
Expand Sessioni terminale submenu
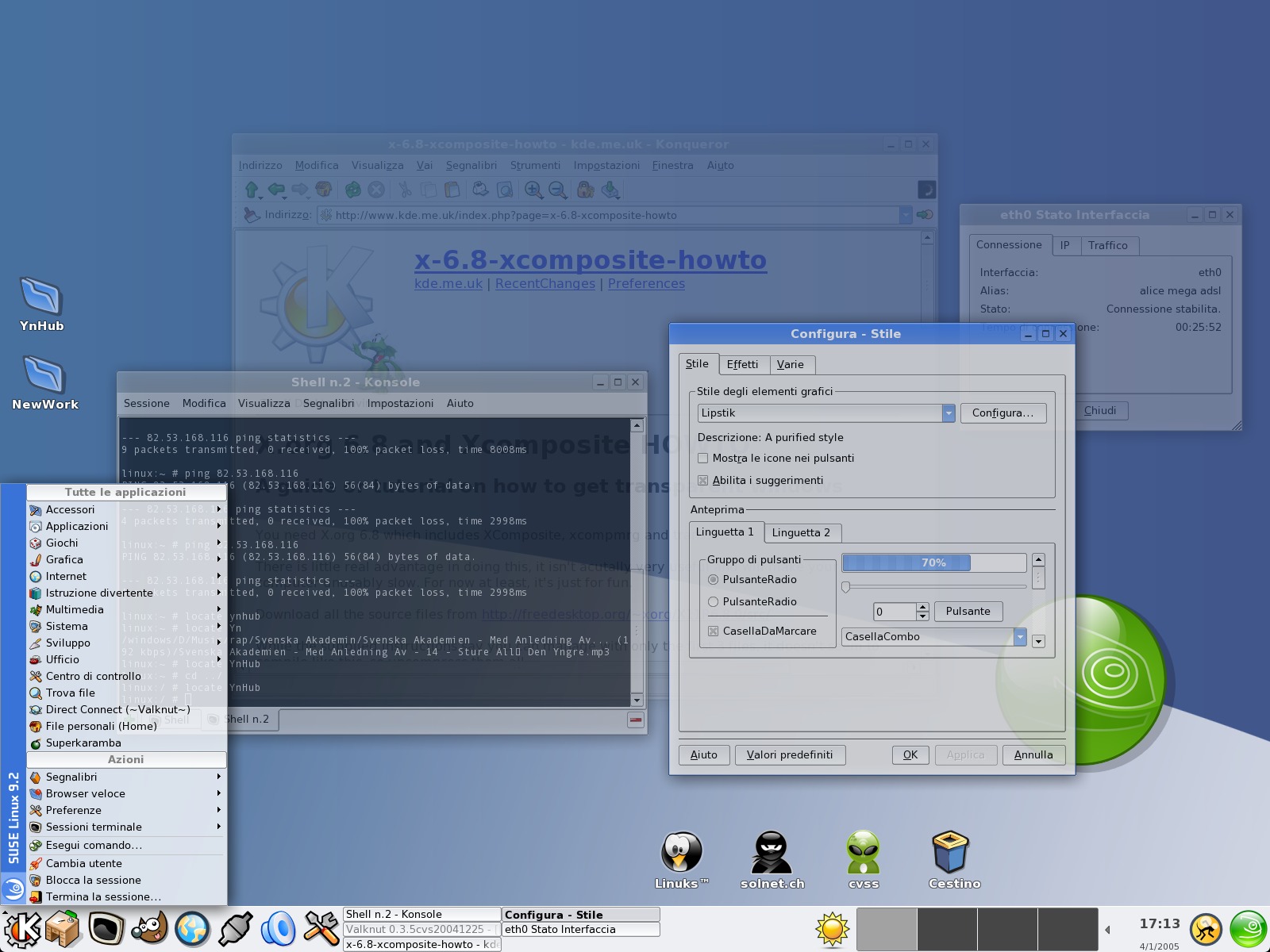point(127,827)
